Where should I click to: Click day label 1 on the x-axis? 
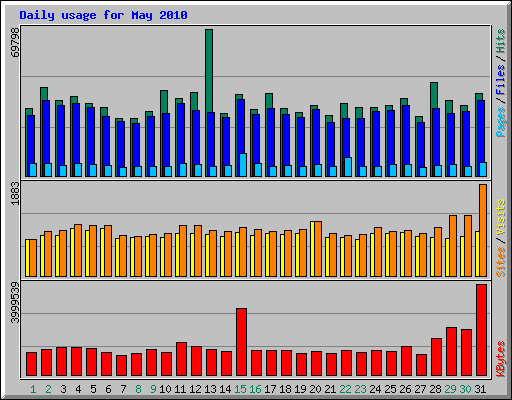tap(33, 389)
